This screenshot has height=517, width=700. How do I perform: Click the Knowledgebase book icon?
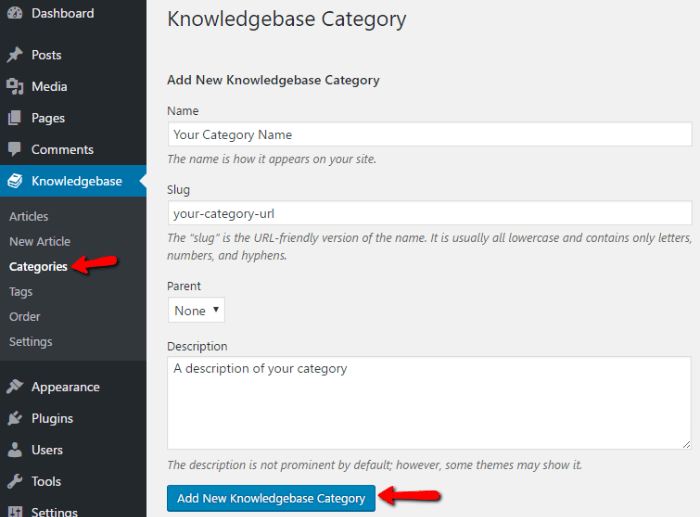coord(15,181)
